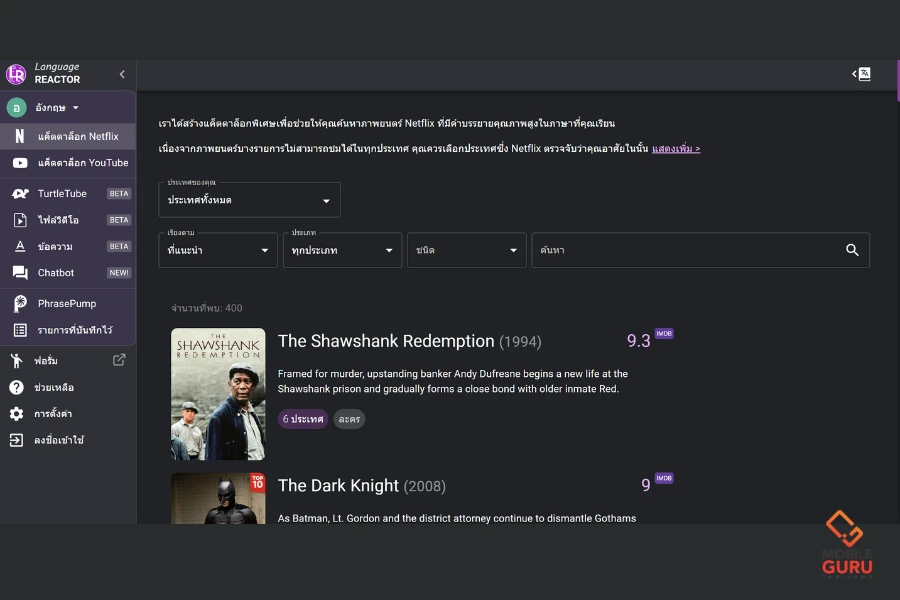Click the BETA badge beside ไฟล์วิดีโอ
Viewport: 900px width, 600px height.
119,220
